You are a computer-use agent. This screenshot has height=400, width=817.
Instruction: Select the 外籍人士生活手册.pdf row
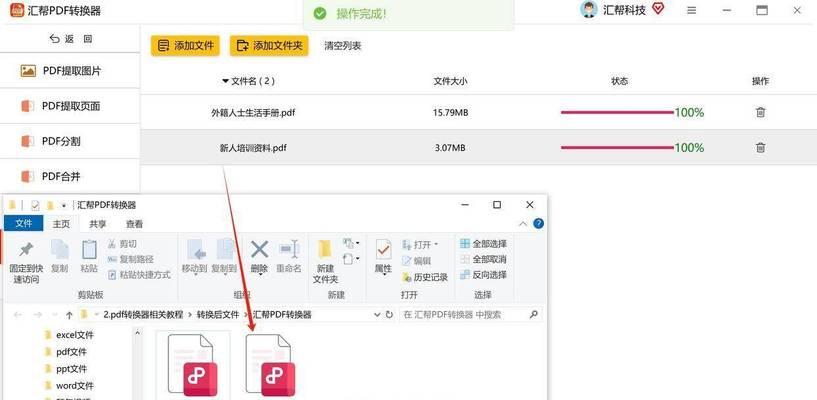pos(479,112)
